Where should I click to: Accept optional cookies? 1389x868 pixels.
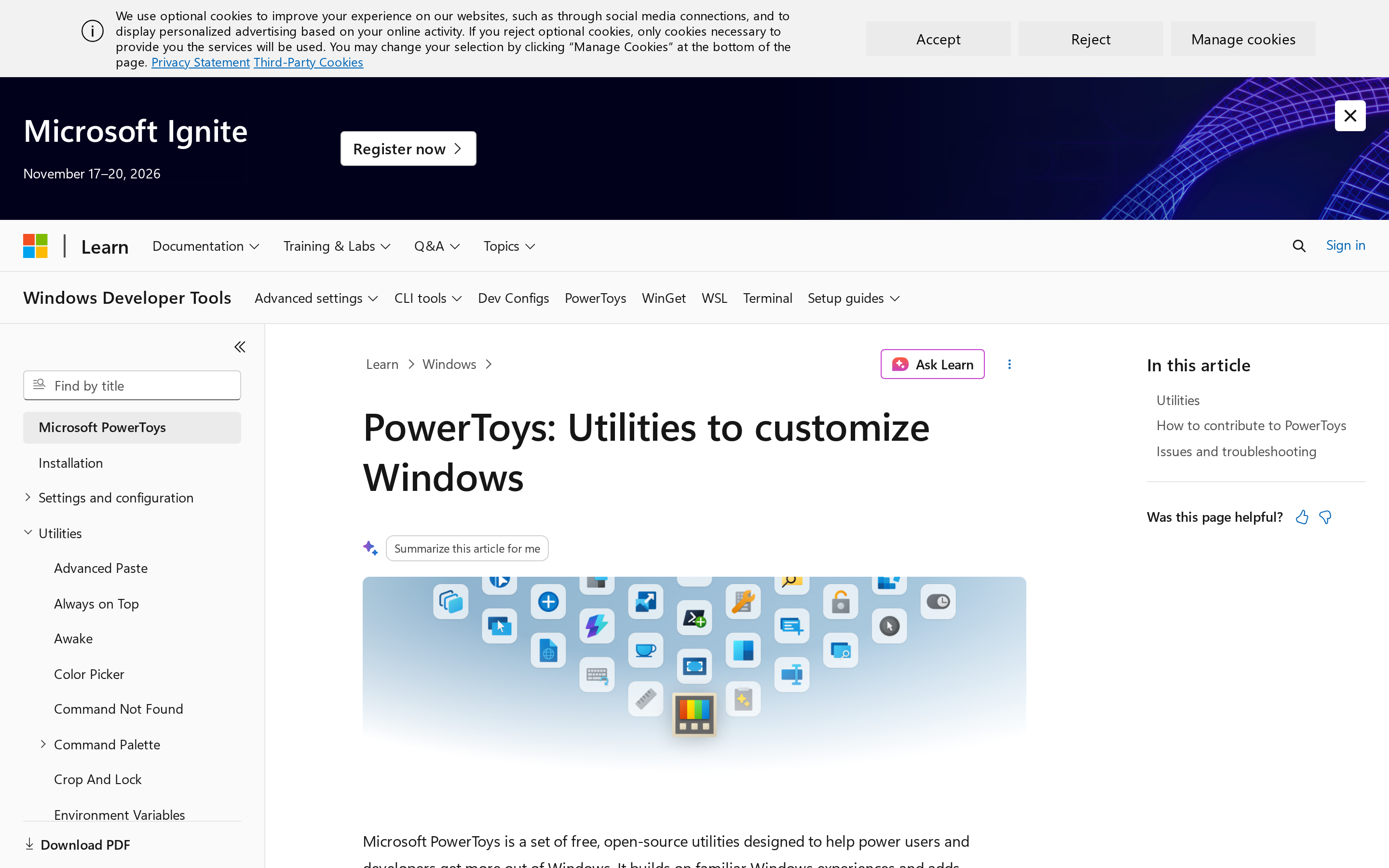pos(938,39)
